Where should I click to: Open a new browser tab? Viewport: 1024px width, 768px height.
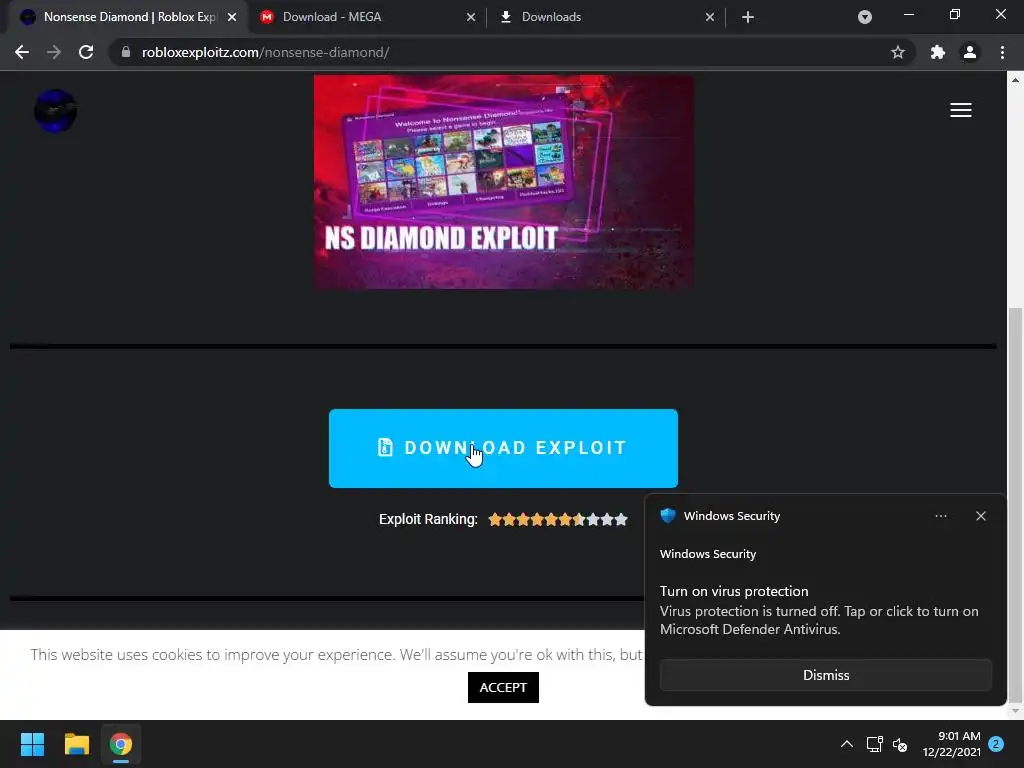pyautogui.click(x=748, y=17)
